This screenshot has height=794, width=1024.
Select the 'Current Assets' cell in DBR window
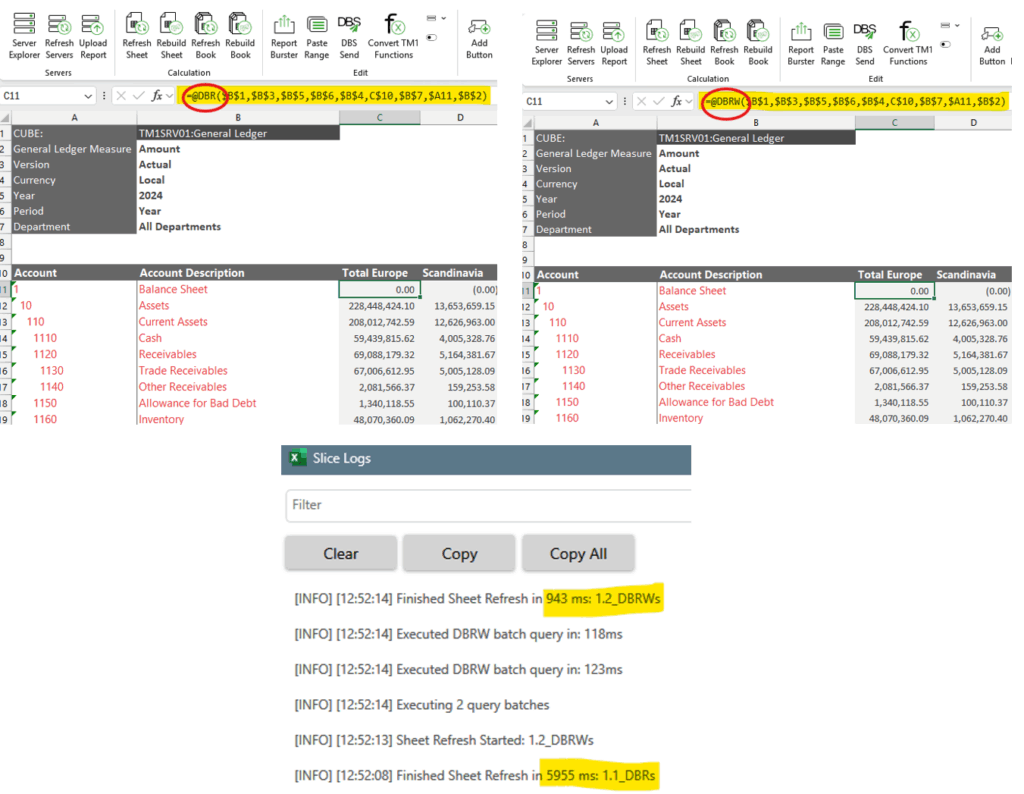[238, 322]
